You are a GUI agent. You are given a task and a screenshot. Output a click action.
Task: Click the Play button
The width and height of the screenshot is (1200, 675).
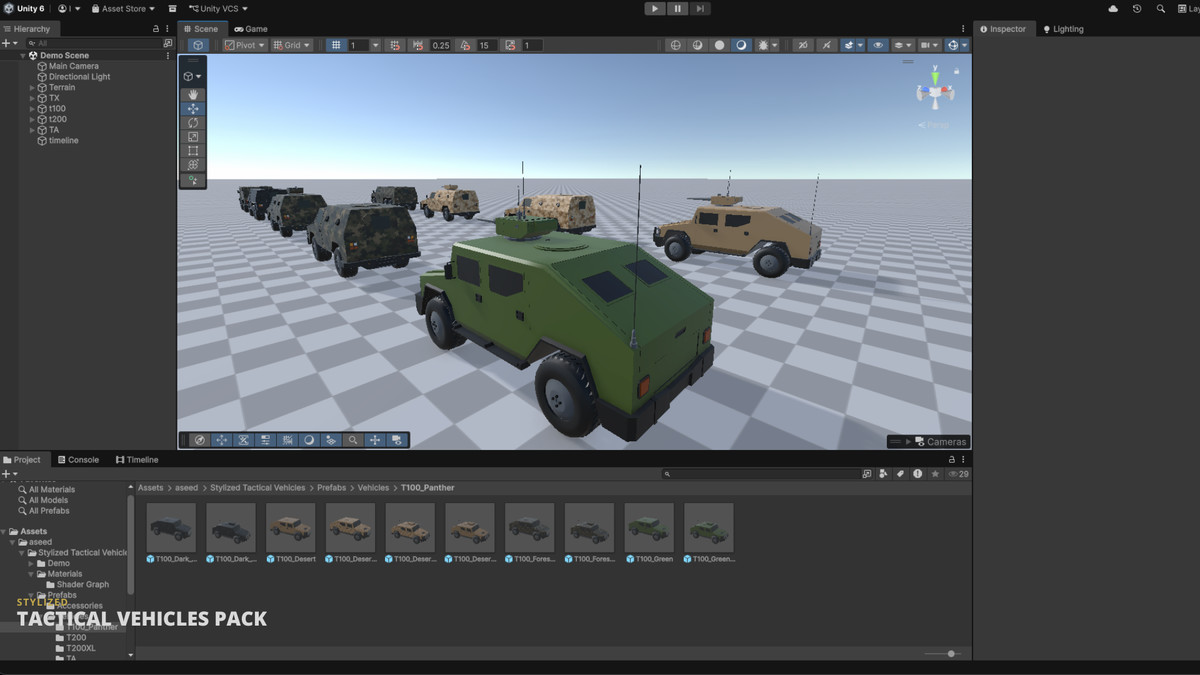[x=654, y=9]
